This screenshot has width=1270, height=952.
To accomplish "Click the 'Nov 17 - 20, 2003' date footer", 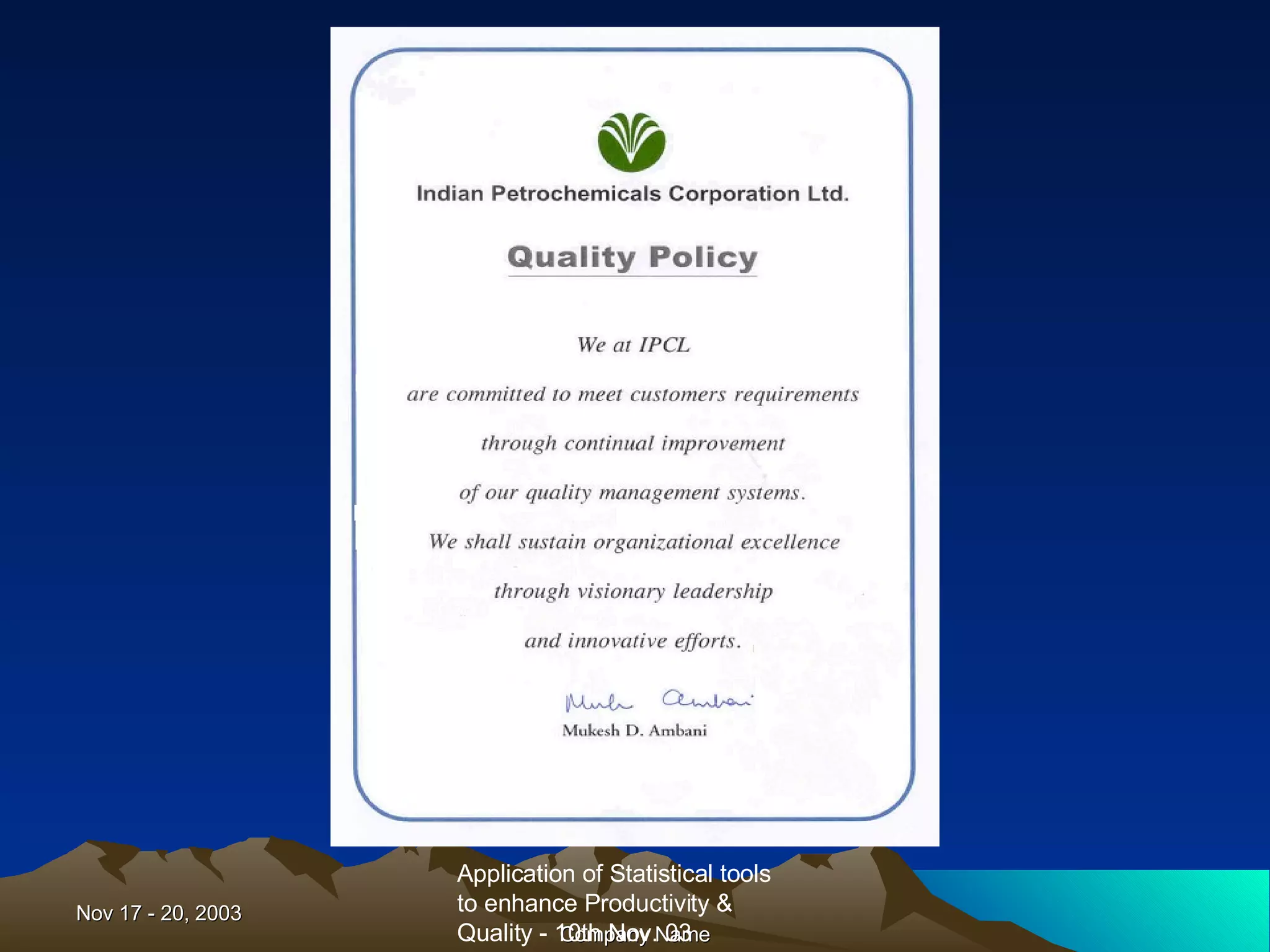I will pyautogui.click(x=159, y=913).
